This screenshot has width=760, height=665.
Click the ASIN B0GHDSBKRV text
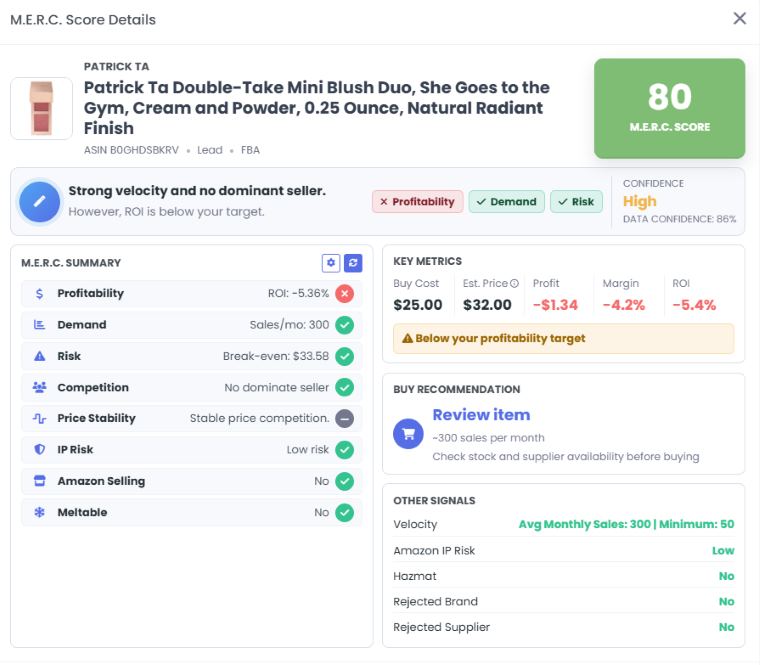[131, 150]
